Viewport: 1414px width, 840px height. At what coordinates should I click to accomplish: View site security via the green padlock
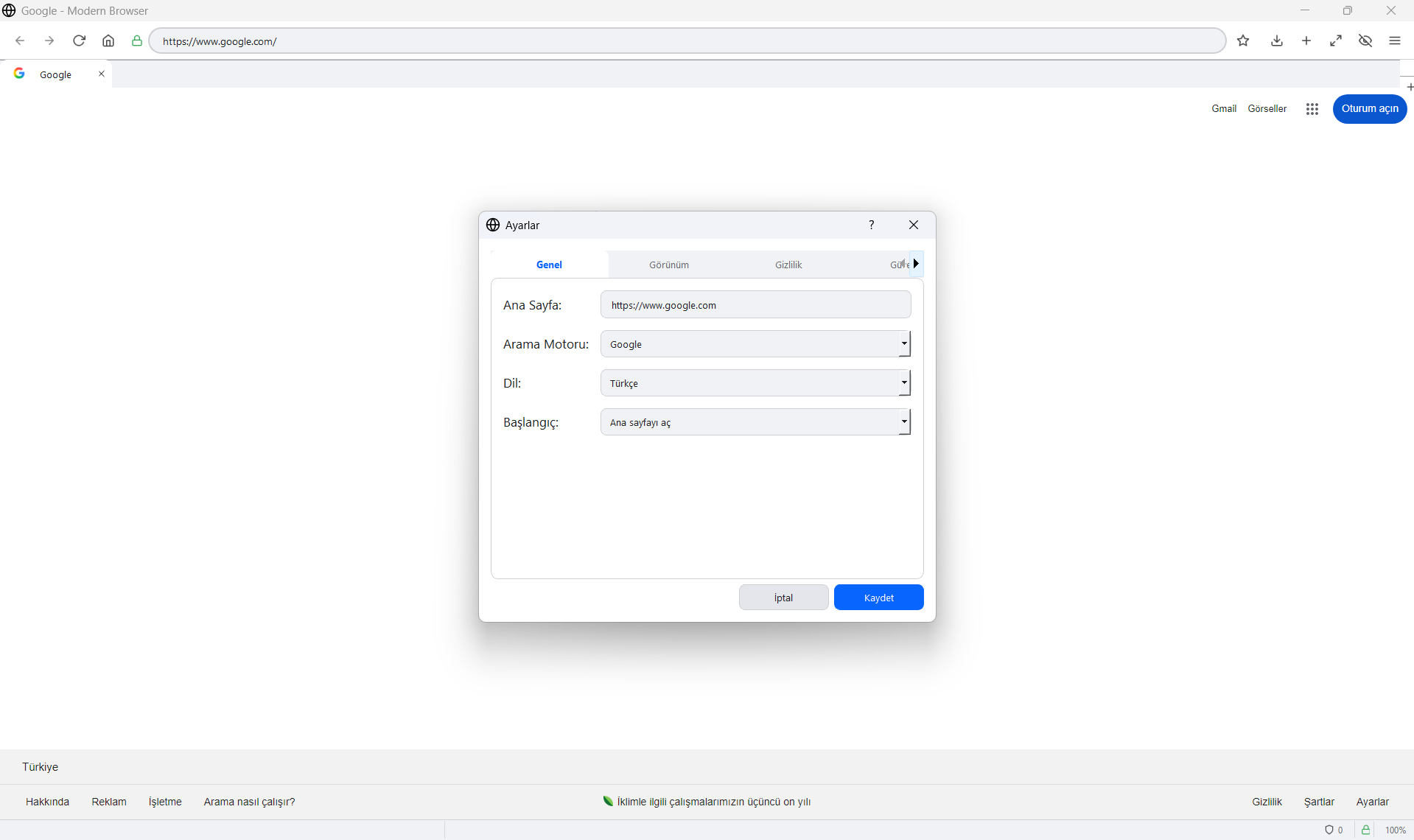1365,830
